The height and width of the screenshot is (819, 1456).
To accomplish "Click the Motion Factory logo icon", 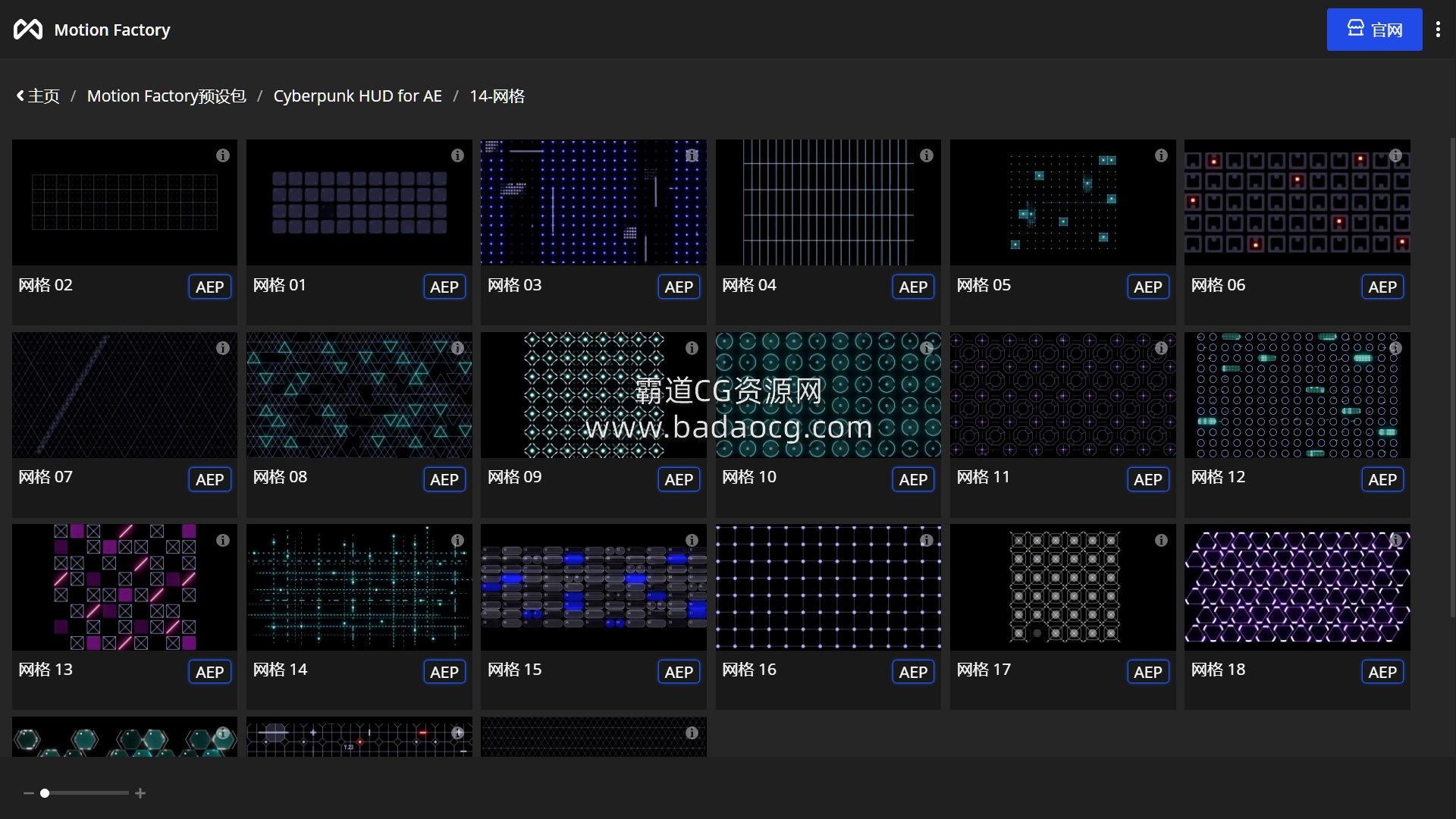I will [x=28, y=30].
